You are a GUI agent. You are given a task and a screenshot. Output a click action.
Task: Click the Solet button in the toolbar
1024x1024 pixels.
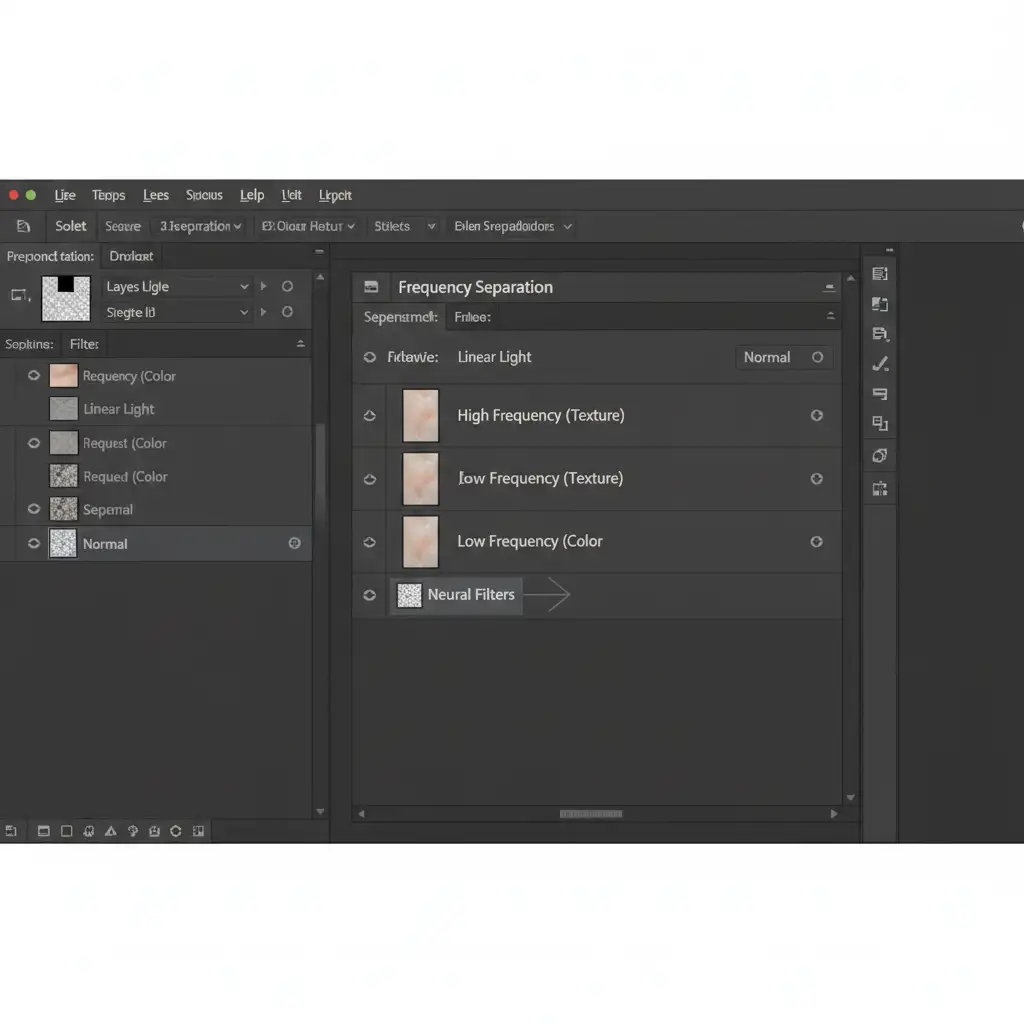(70, 226)
